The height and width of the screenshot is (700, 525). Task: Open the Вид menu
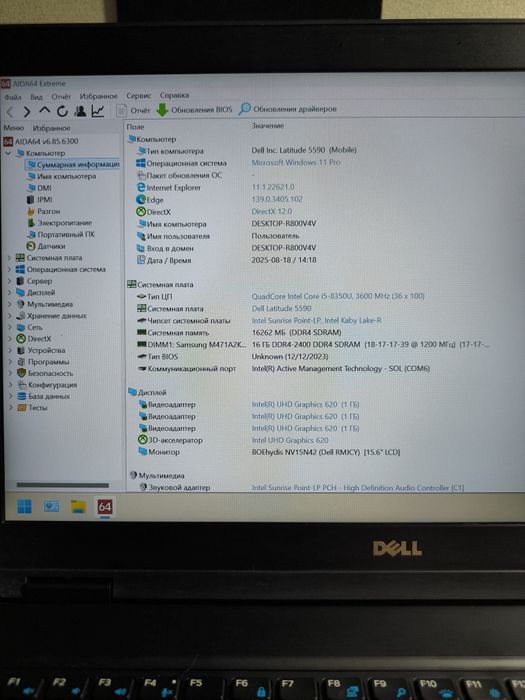click(36, 97)
